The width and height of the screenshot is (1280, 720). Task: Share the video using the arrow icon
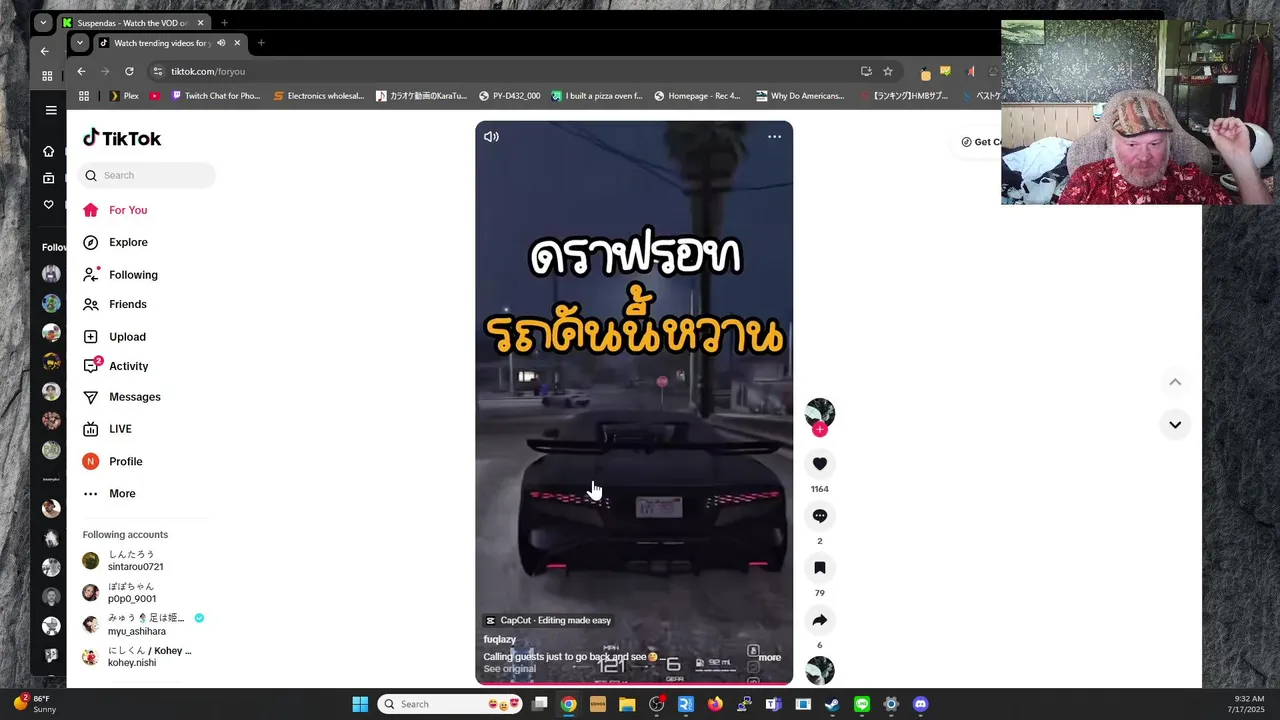click(820, 620)
